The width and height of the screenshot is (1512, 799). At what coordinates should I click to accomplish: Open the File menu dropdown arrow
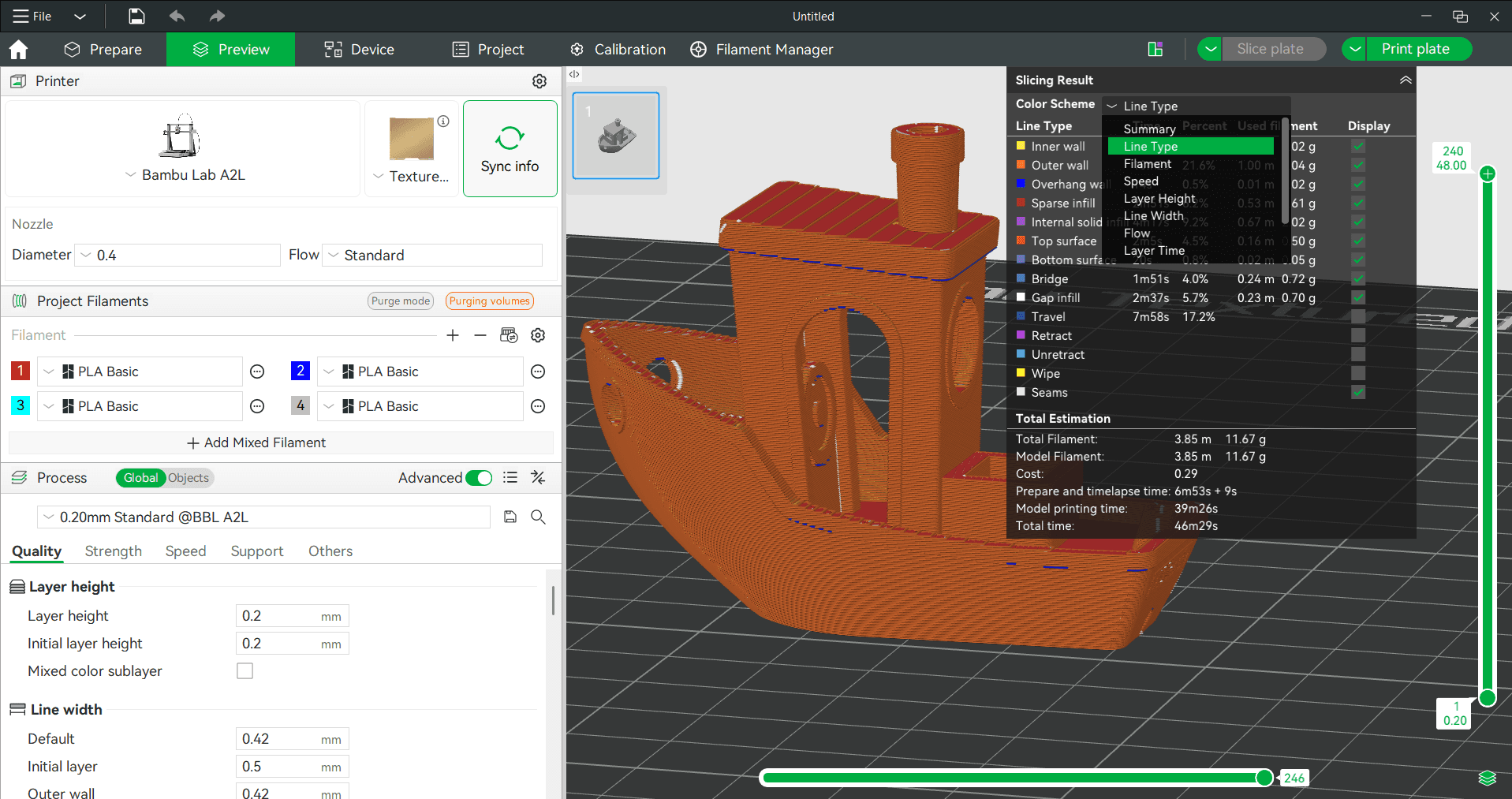pos(80,16)
